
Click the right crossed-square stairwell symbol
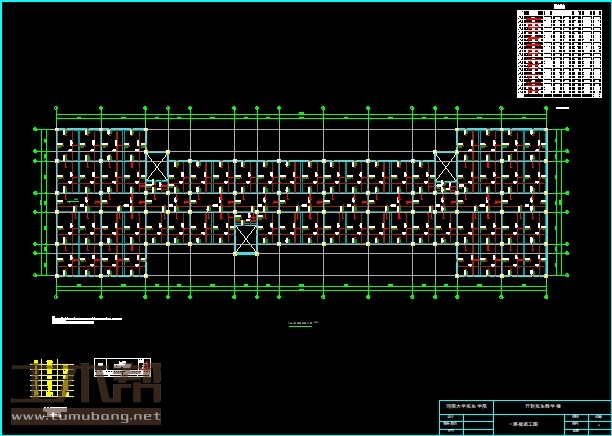pos(445,166)
